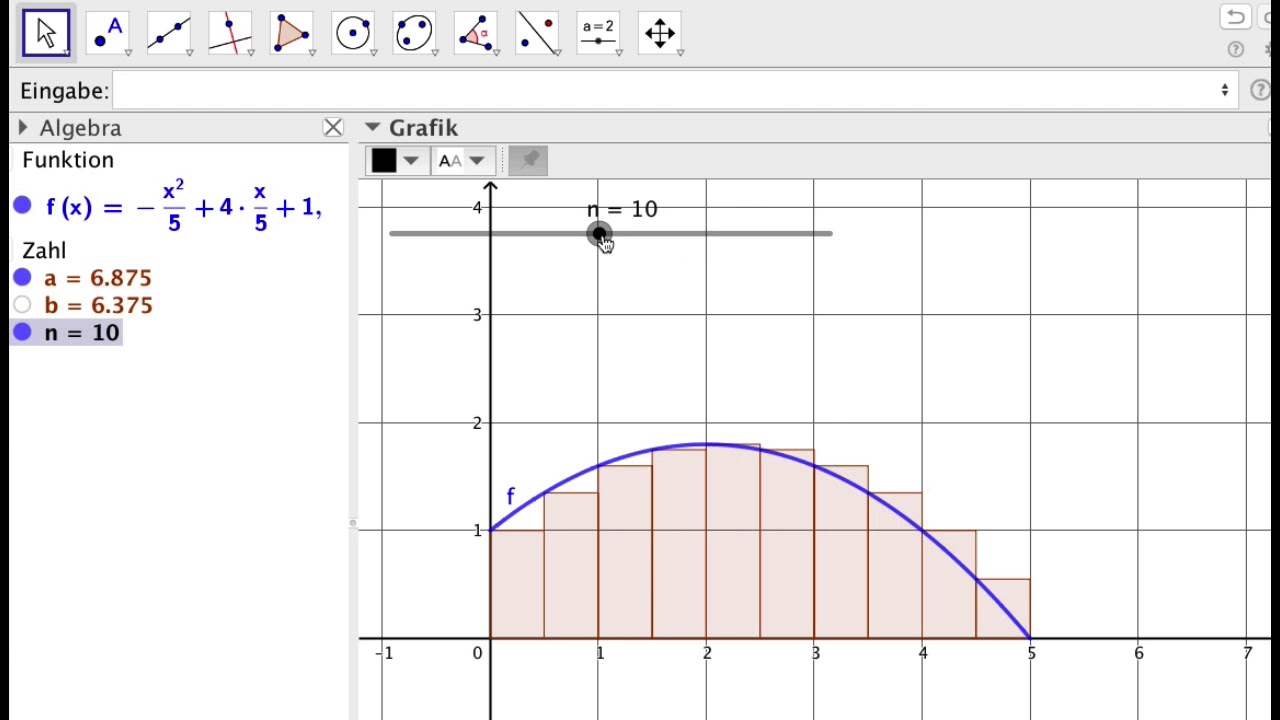The image size is (1280, 720).
Task: Open Polygon tool submenu arrow
Action: coord(312,52)
